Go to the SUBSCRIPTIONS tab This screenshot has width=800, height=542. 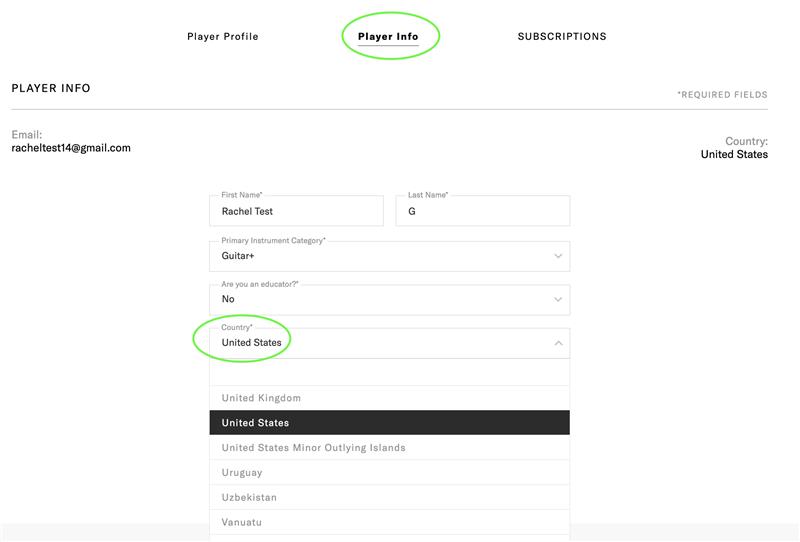point(562,36)
